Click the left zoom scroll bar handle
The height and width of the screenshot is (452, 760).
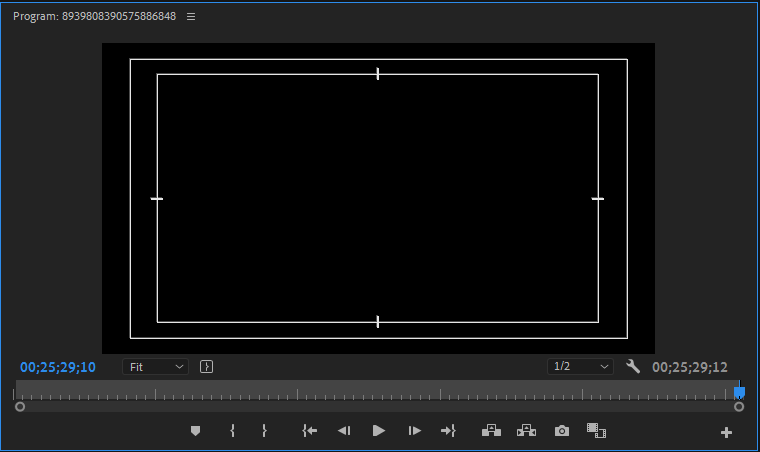click(20, 407)
